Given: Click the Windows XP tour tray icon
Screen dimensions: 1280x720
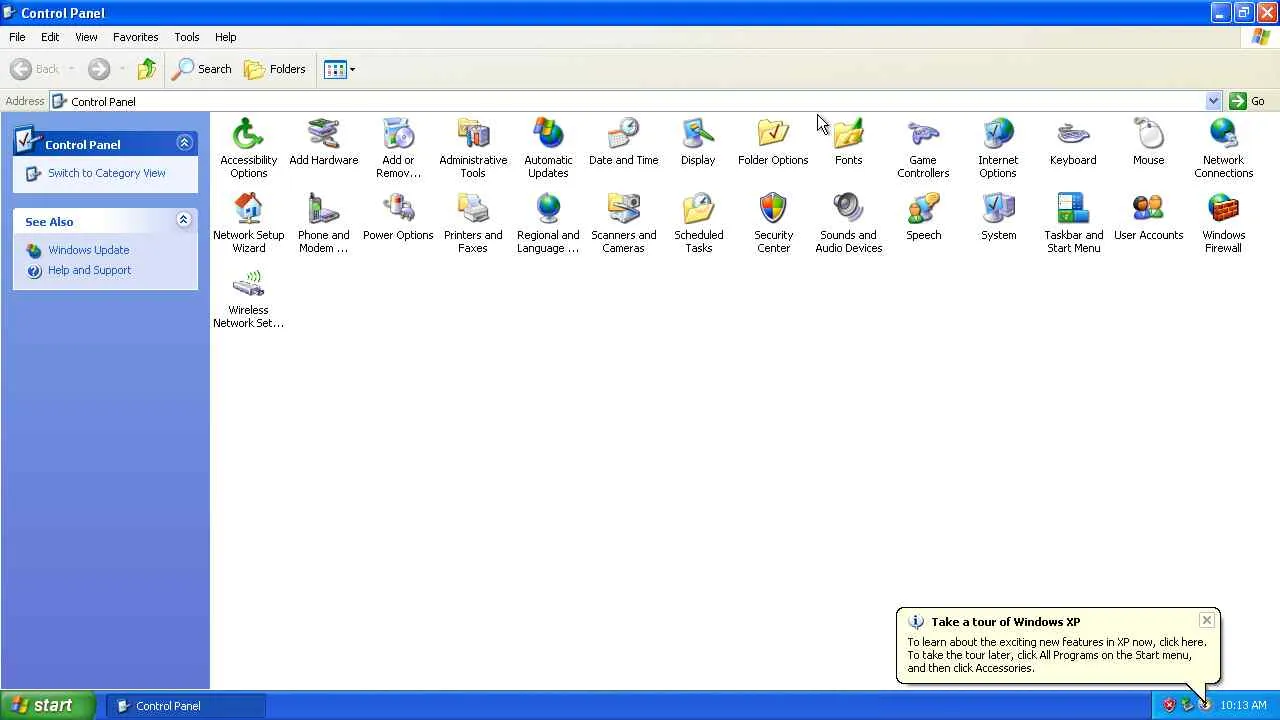Looking at the screenshot, I should [1205, 705].
